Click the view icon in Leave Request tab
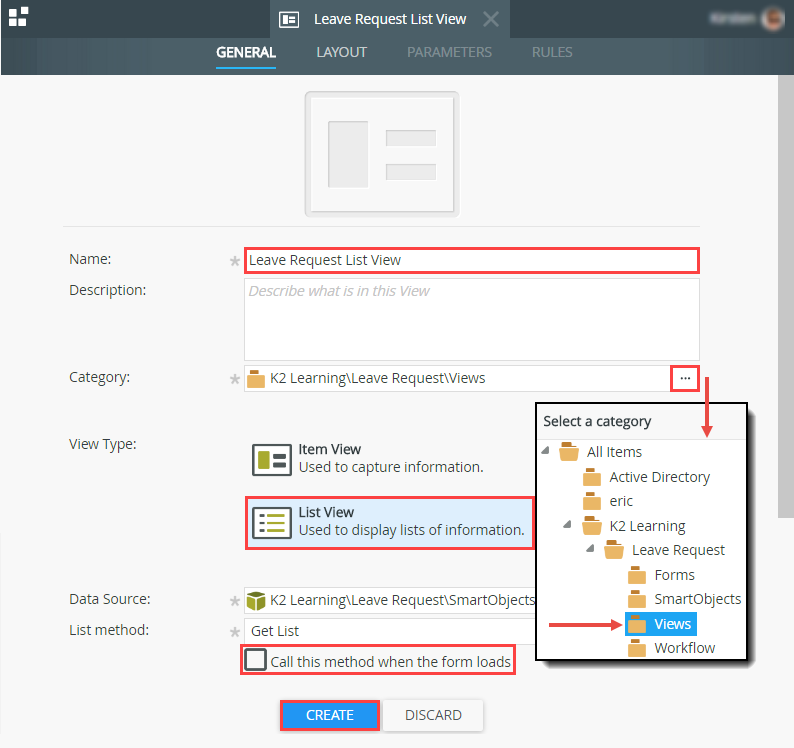This screenshot has width=794, height=748. 289,19
